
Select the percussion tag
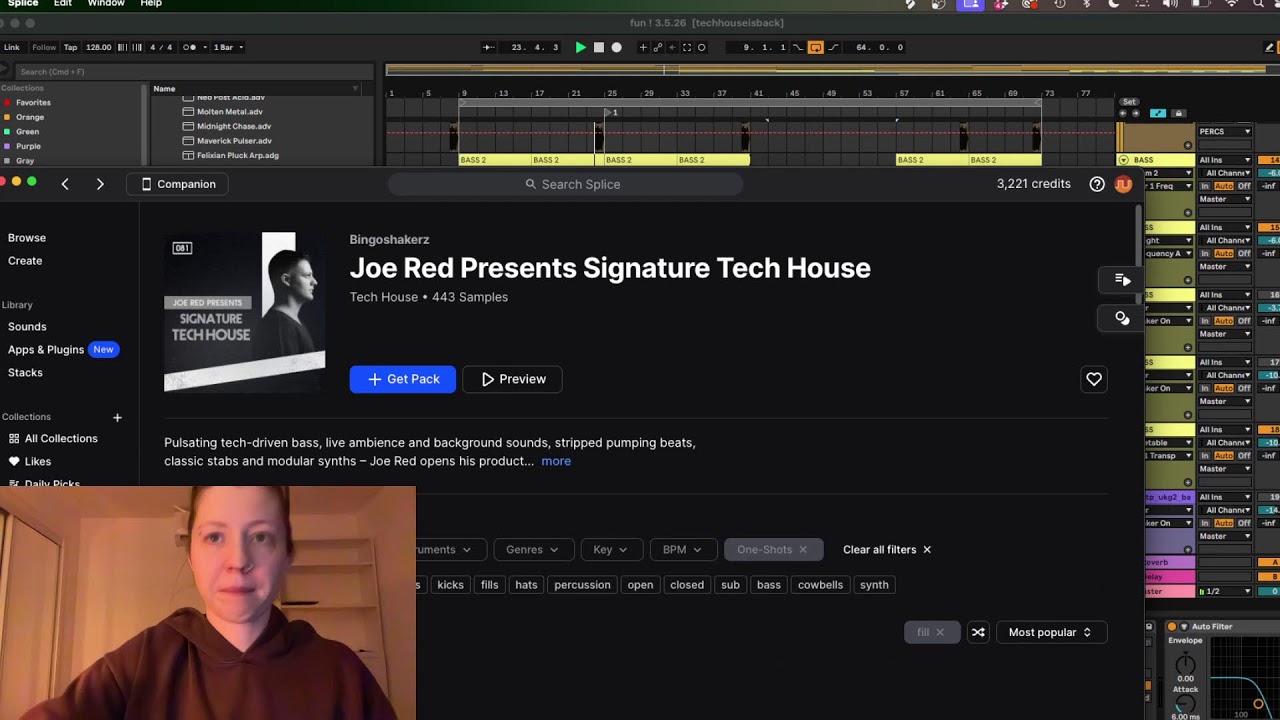pyautogui.click(x=582, y=585)
